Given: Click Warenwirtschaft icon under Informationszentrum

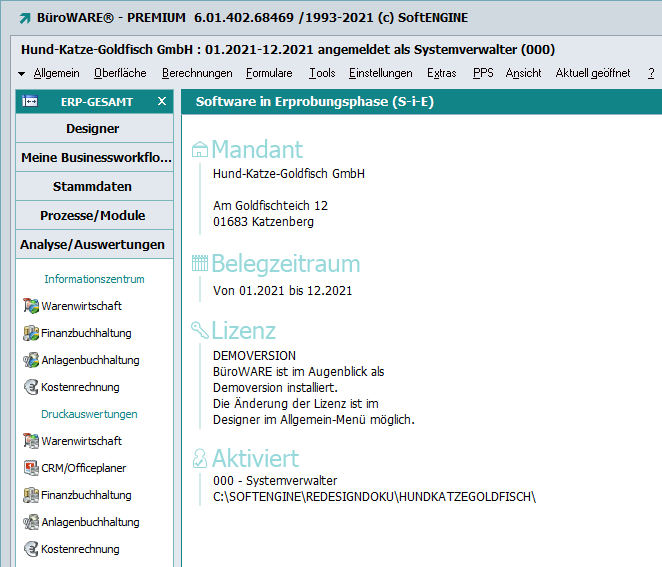Looking at the screenshot, I should pos(31,306).
